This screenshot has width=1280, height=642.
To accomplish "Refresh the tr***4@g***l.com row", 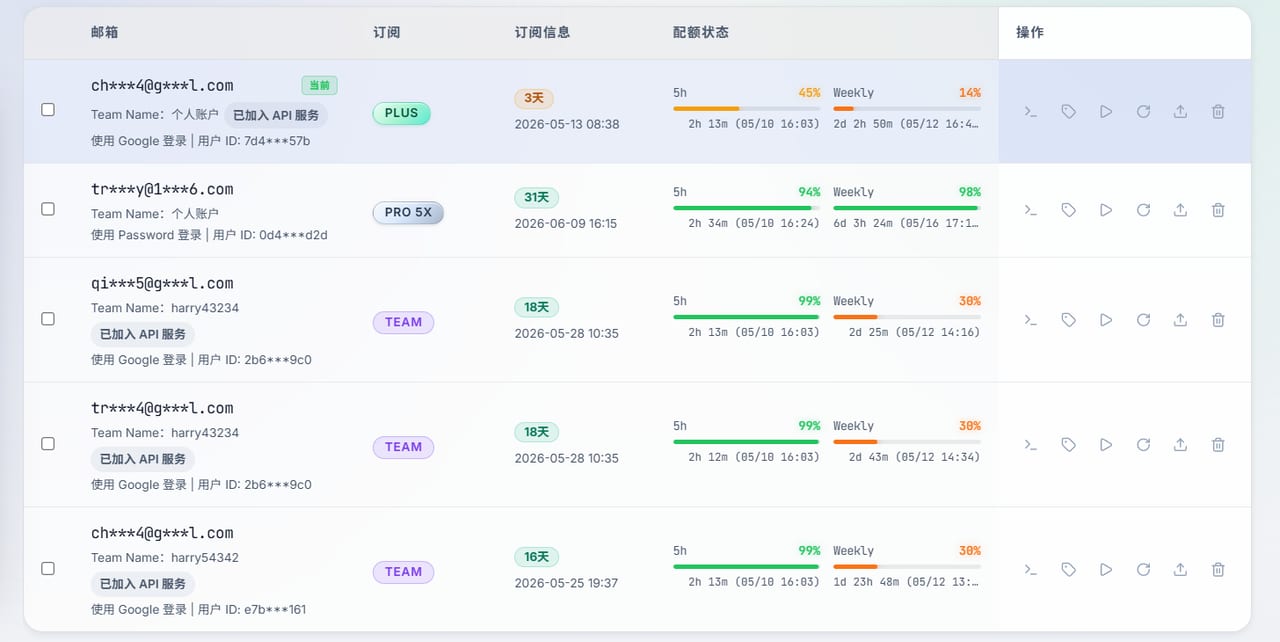I will click(1143, 445).
